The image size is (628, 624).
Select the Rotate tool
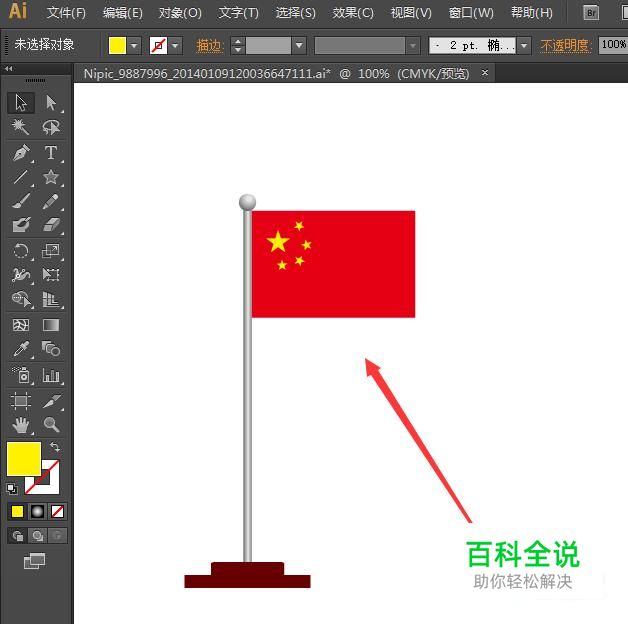(x=21, y=251)
